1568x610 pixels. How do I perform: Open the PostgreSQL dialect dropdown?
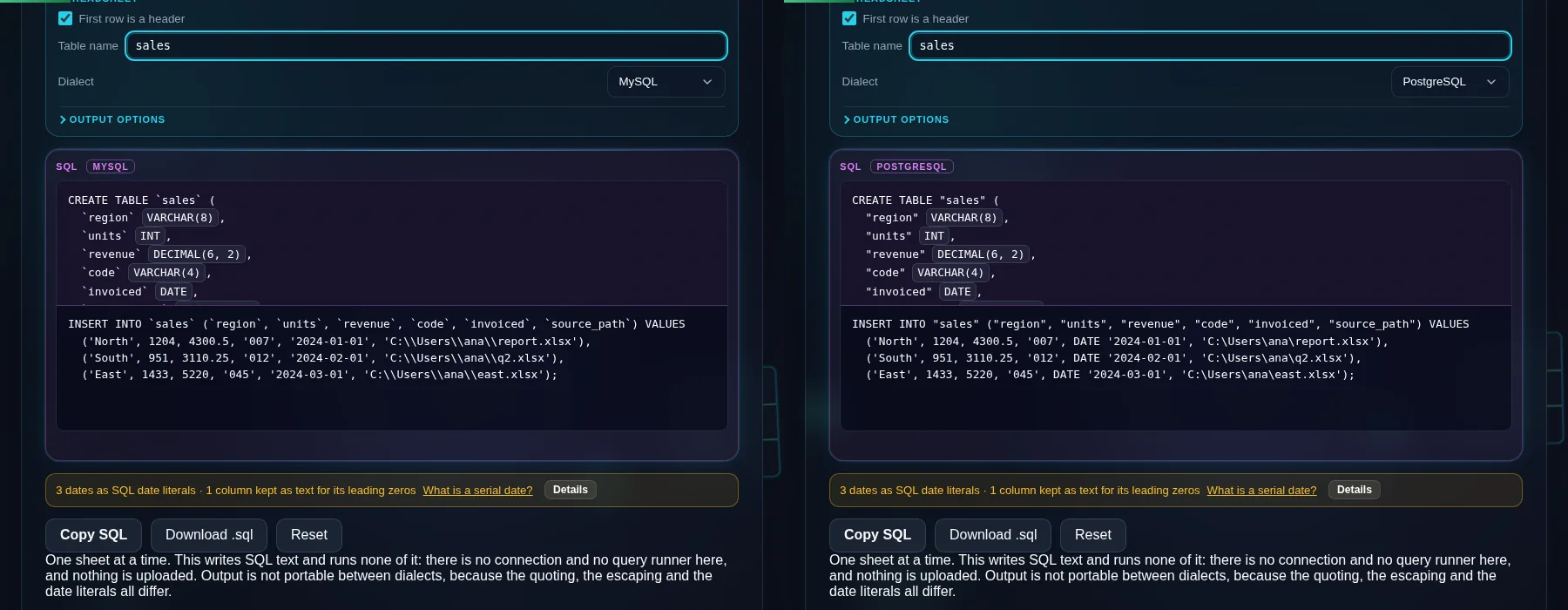[x=1450, y=81]
